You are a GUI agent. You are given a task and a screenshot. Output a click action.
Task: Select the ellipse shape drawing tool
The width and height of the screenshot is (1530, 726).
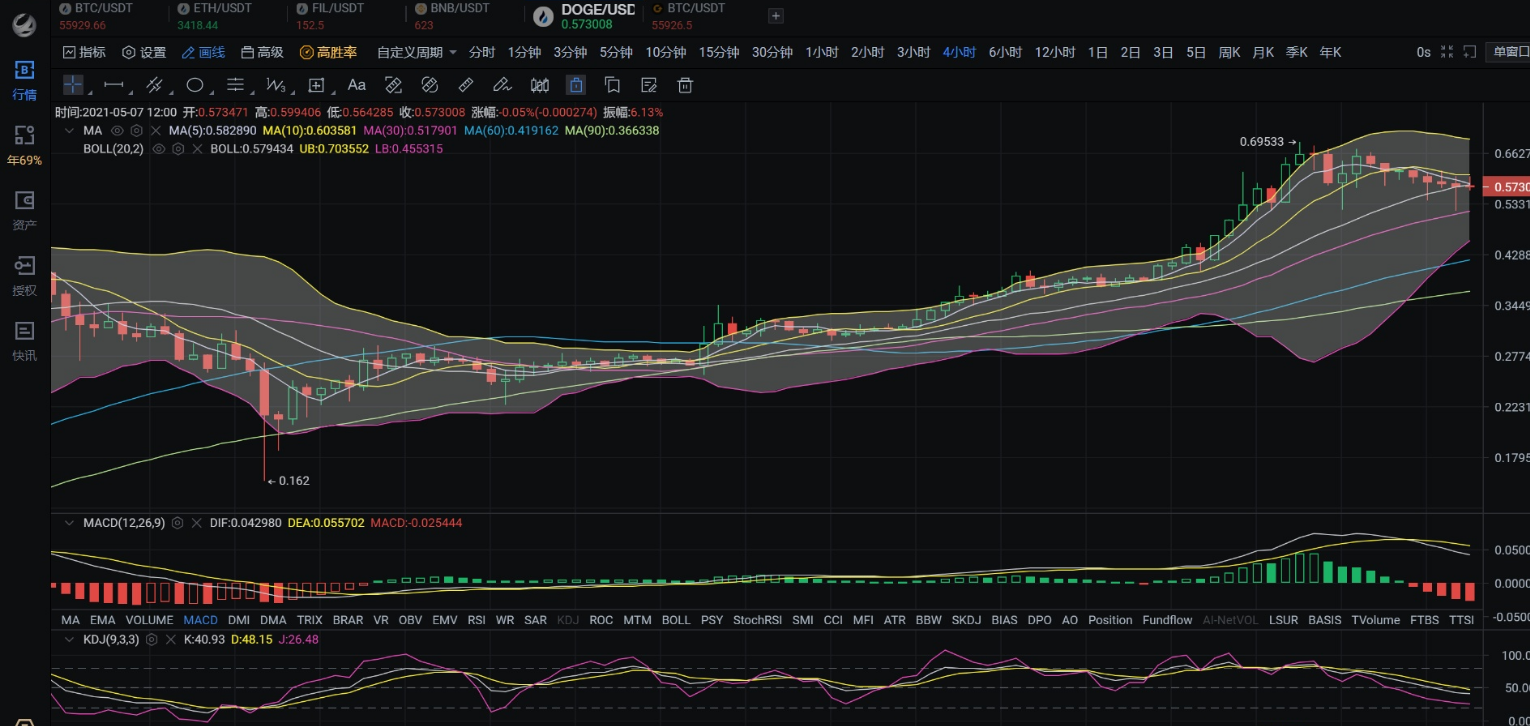coord(195,85)
